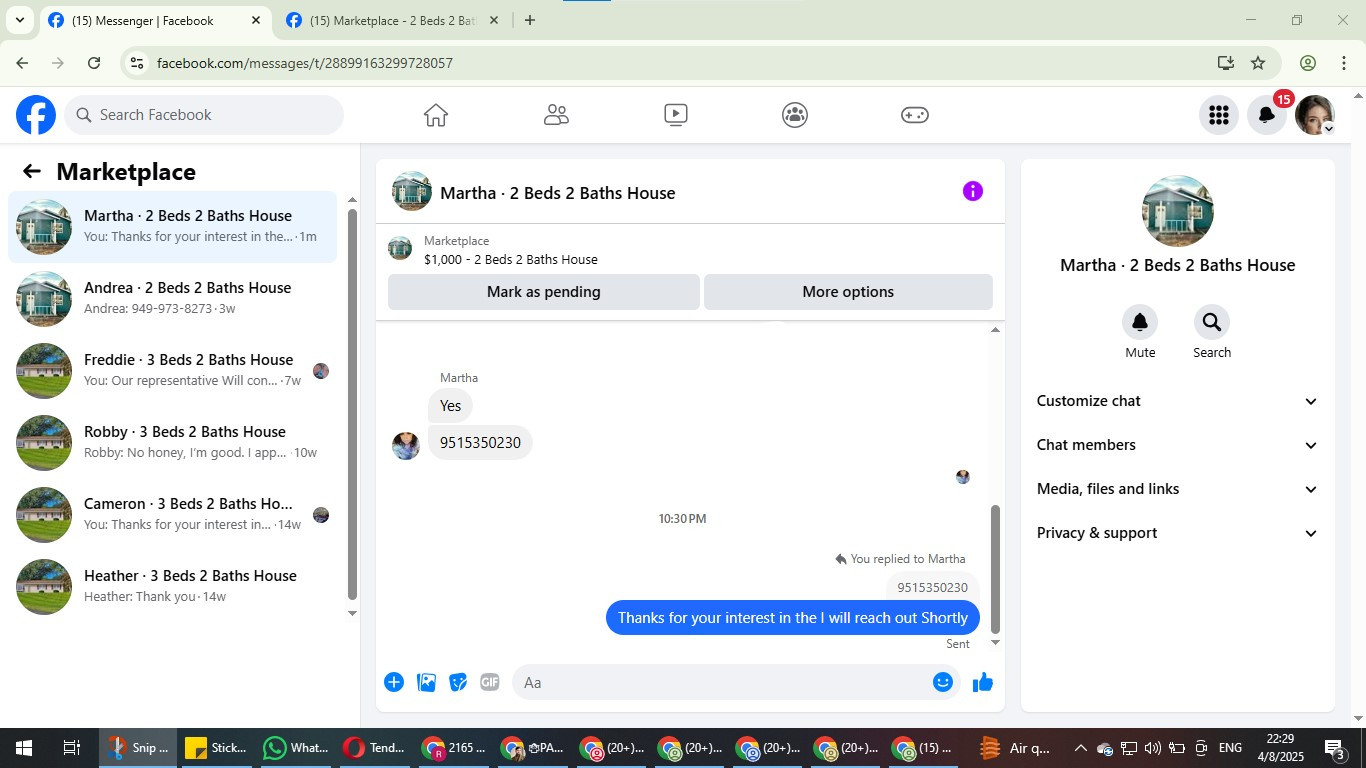This screenshot has height=768, width=1366.
Task: Open Notifications bell with 15 badge
Action: pyautogui.click(x=1266, y=115)
